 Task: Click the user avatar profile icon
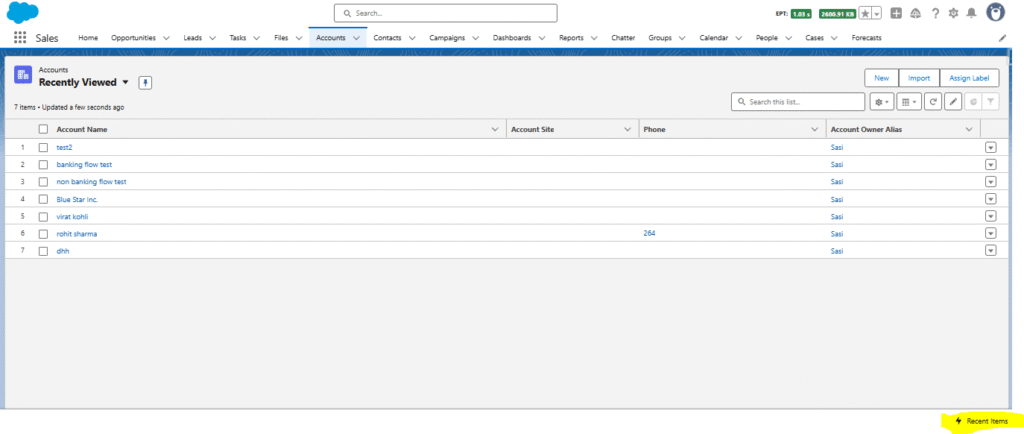pos(996,13)
